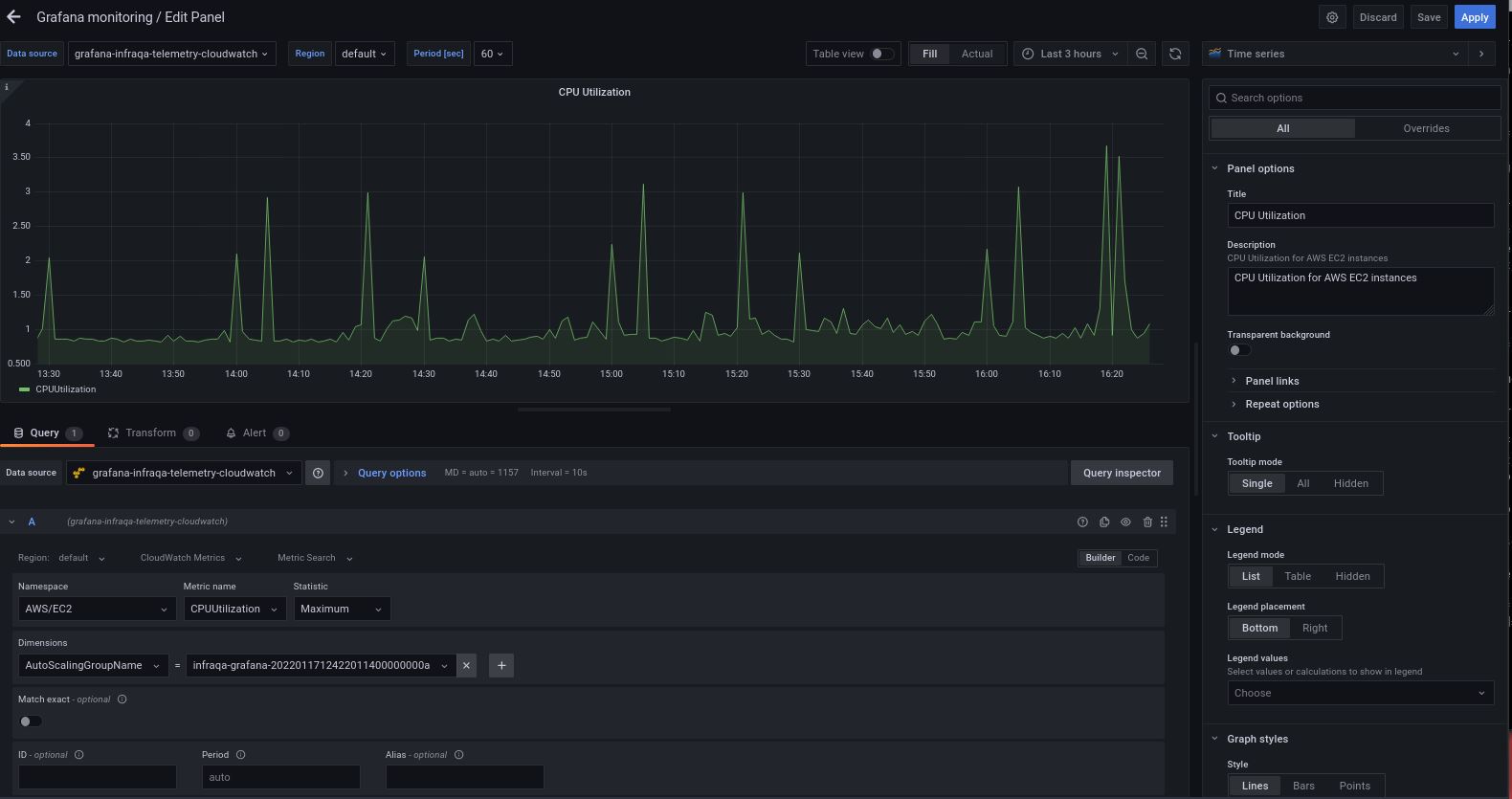
Task: Click the Period info icon
Action: [241, 755]
